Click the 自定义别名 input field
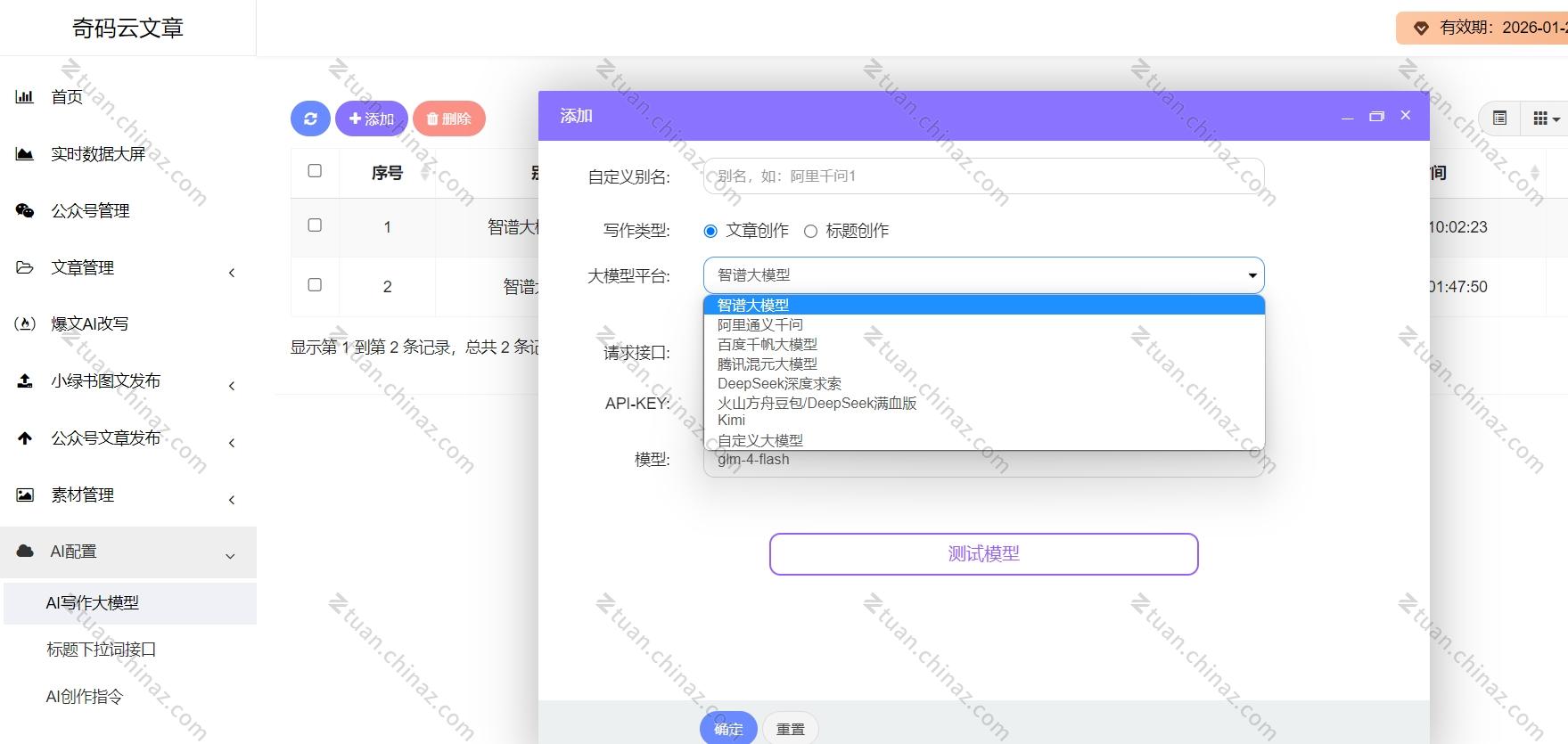 [x=983, y=176]
